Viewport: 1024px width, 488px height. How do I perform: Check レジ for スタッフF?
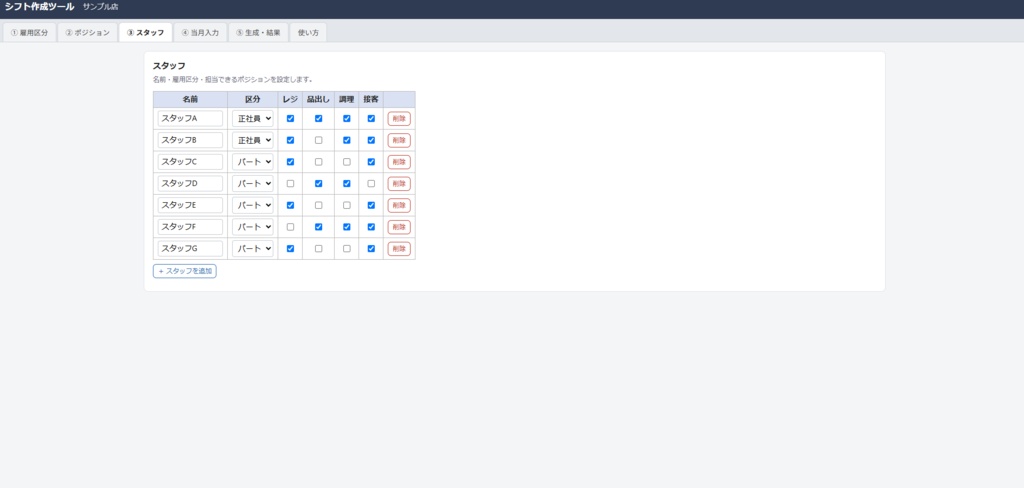(291, 227)
